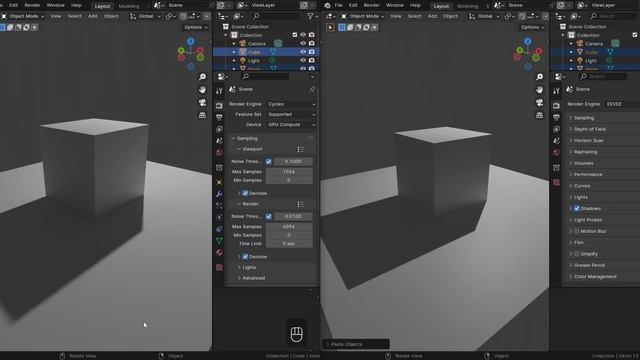Toggle Viewport Denoise checkbox
640x360 pixels.
coord(245,193)
